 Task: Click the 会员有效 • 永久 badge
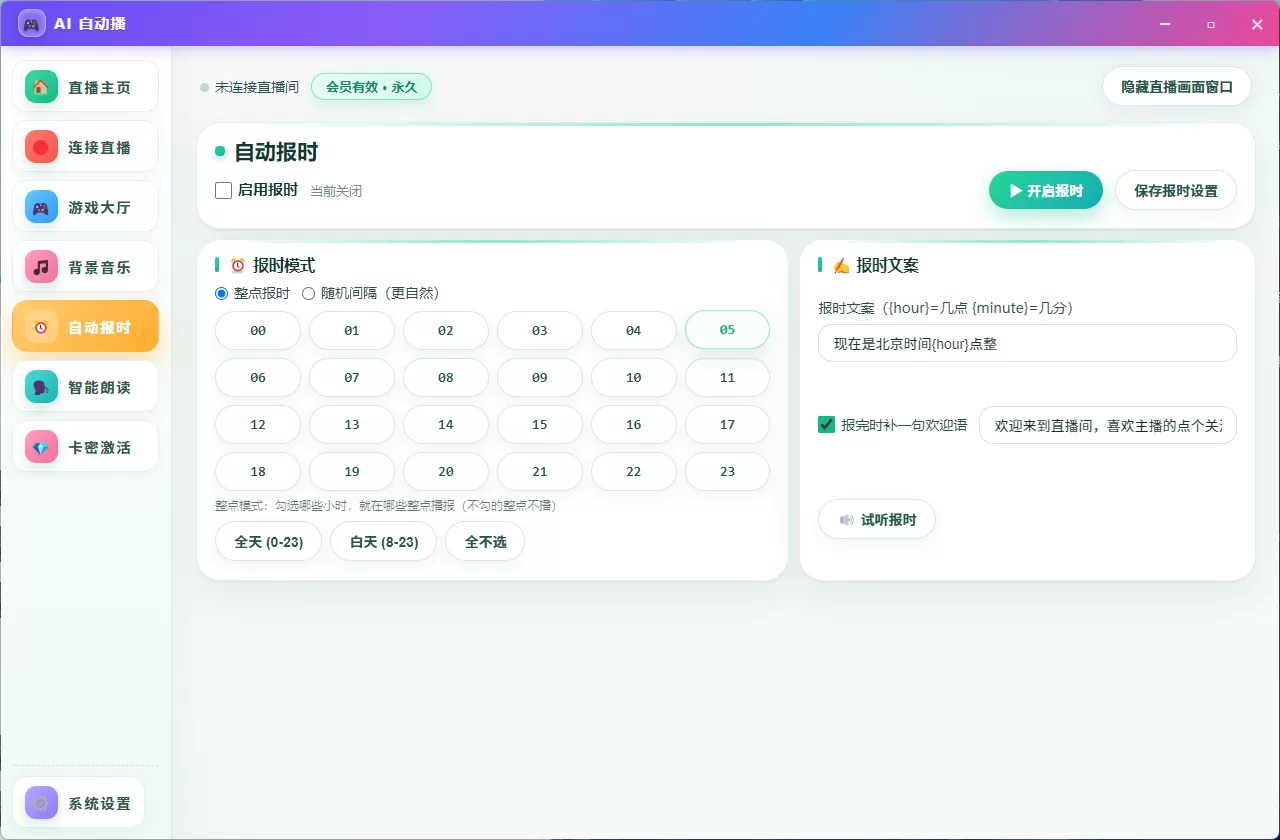pyautogui.click(x=371, y=87)
